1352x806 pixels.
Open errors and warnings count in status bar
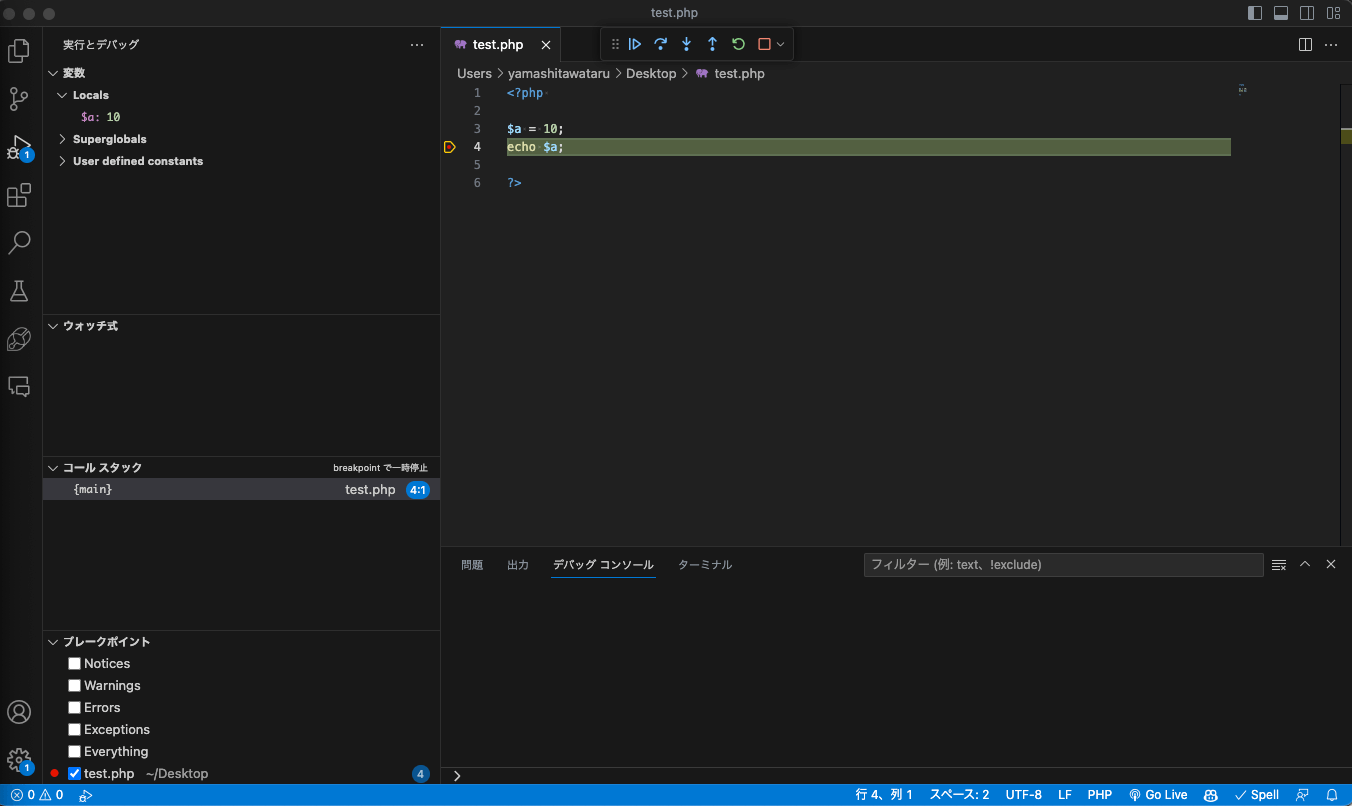37,795
